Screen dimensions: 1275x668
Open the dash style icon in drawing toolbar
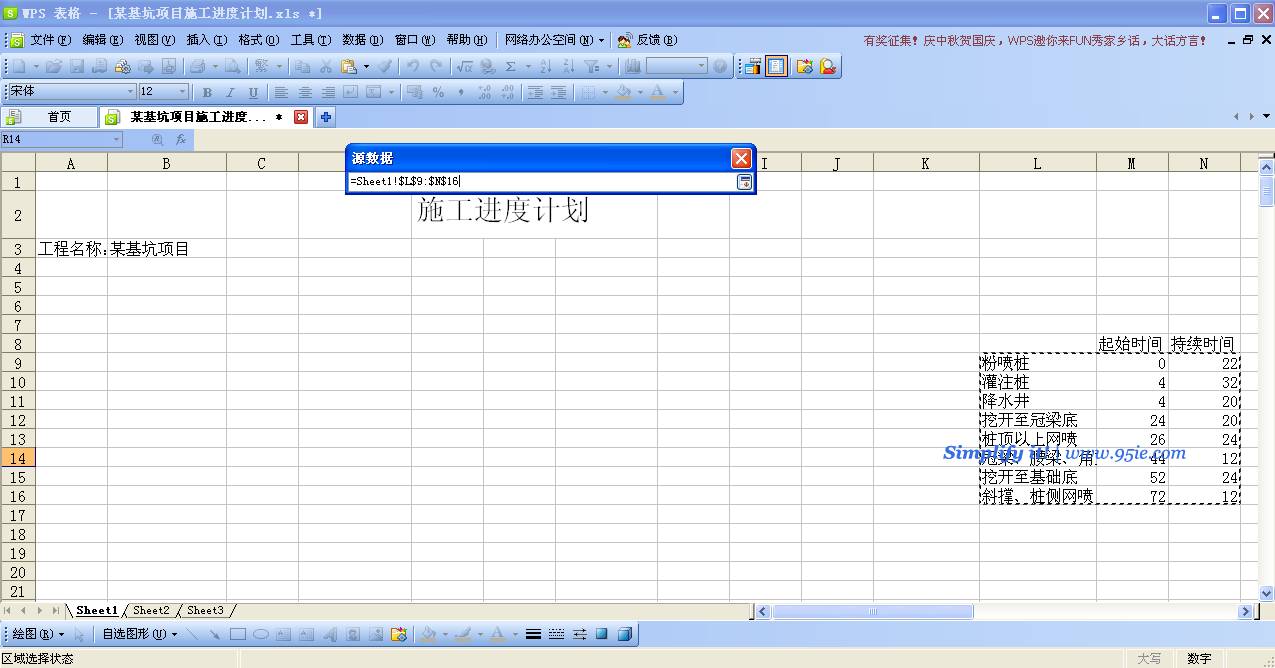tap(556, 634)
